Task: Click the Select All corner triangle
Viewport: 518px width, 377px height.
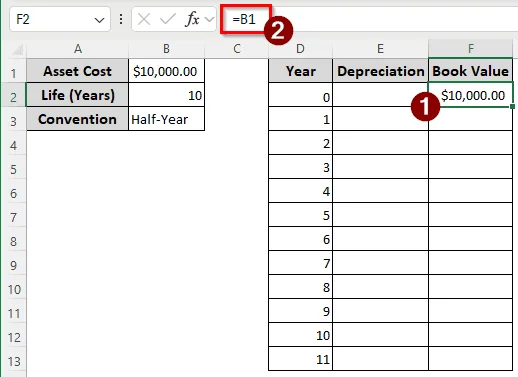Action: [17, 50]
